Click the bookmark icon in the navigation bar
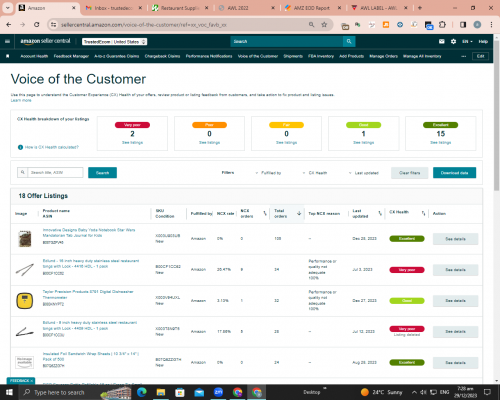 (x=8, y=56)
